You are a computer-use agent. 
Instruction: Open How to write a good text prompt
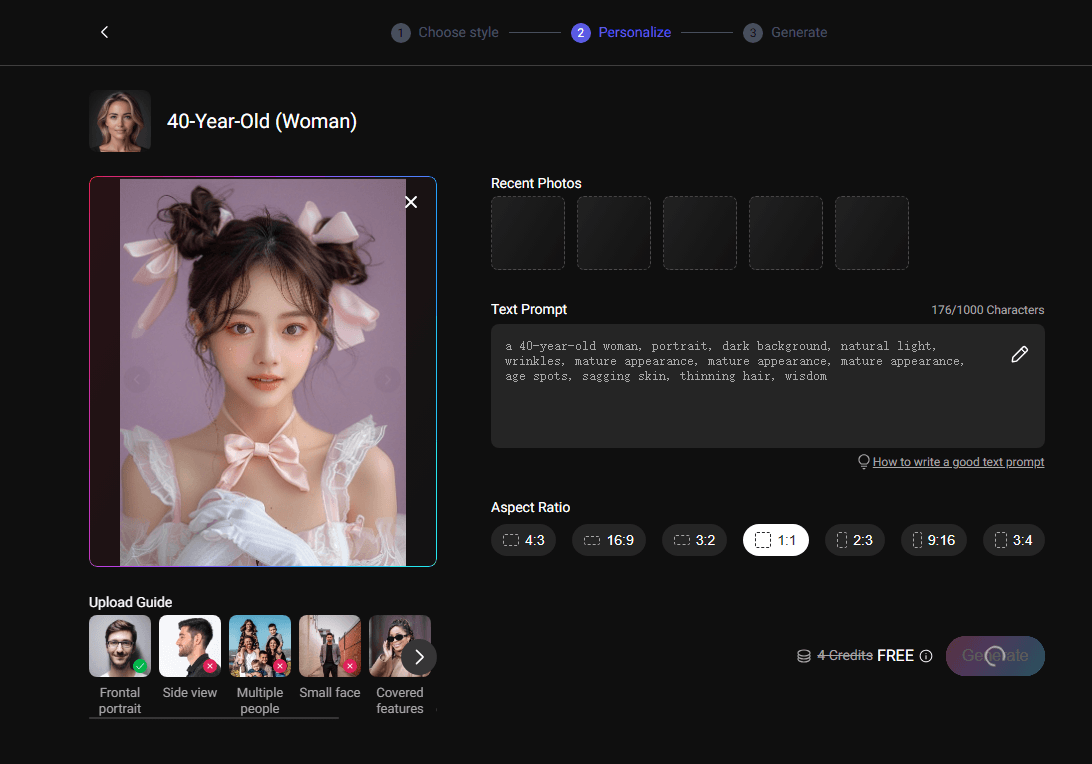point(957,461)
